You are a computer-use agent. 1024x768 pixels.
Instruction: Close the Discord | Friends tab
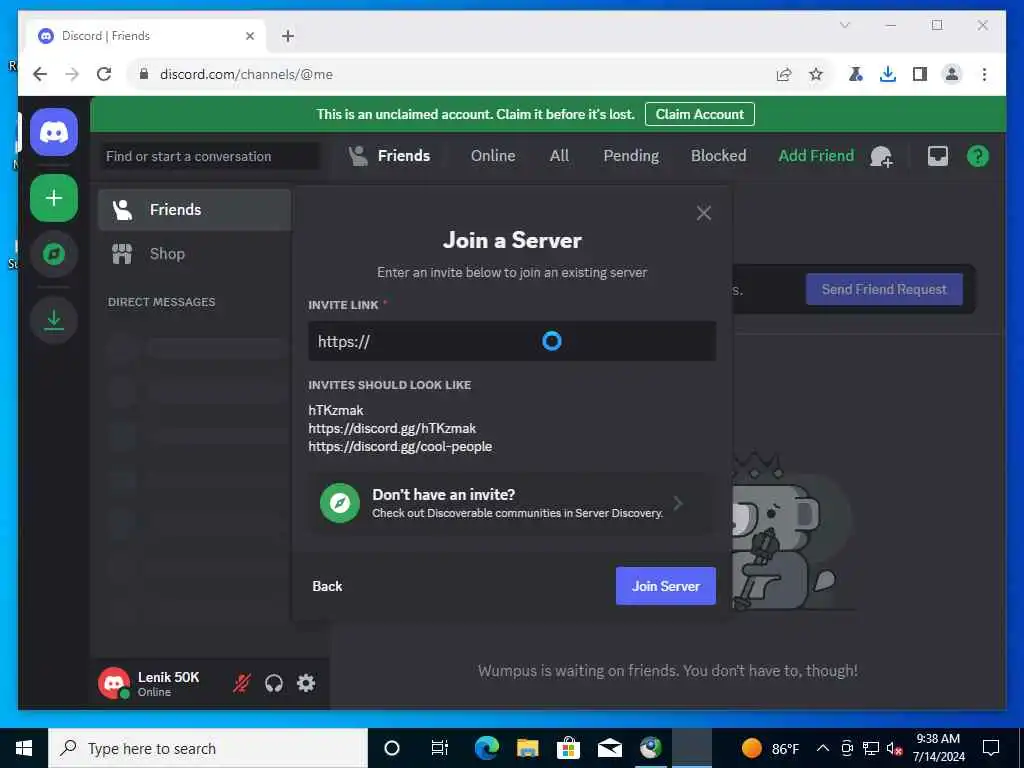tap(249, 36)
